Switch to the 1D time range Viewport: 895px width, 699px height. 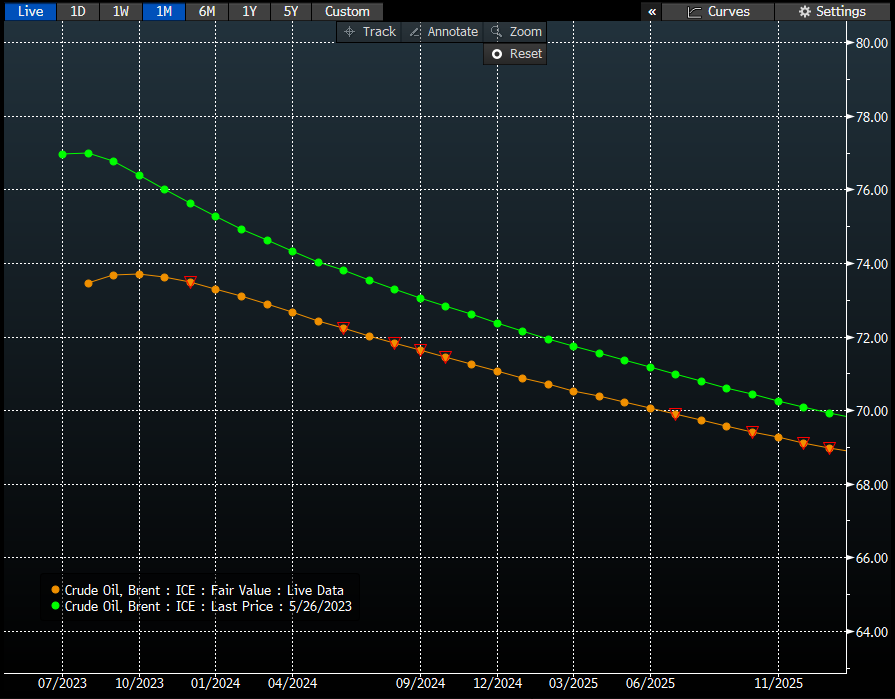77,11
